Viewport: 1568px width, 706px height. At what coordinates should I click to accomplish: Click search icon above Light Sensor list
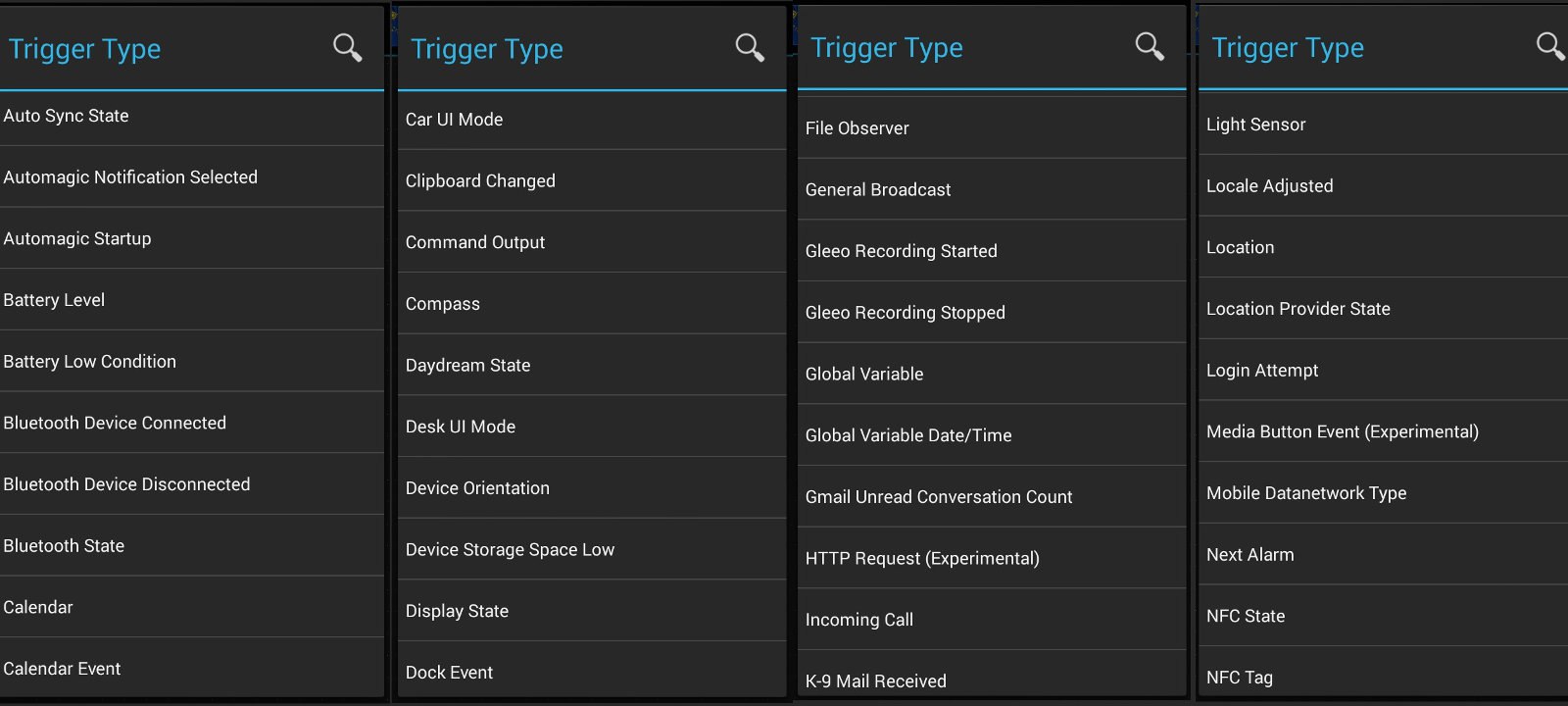[x=1550, y=46]
